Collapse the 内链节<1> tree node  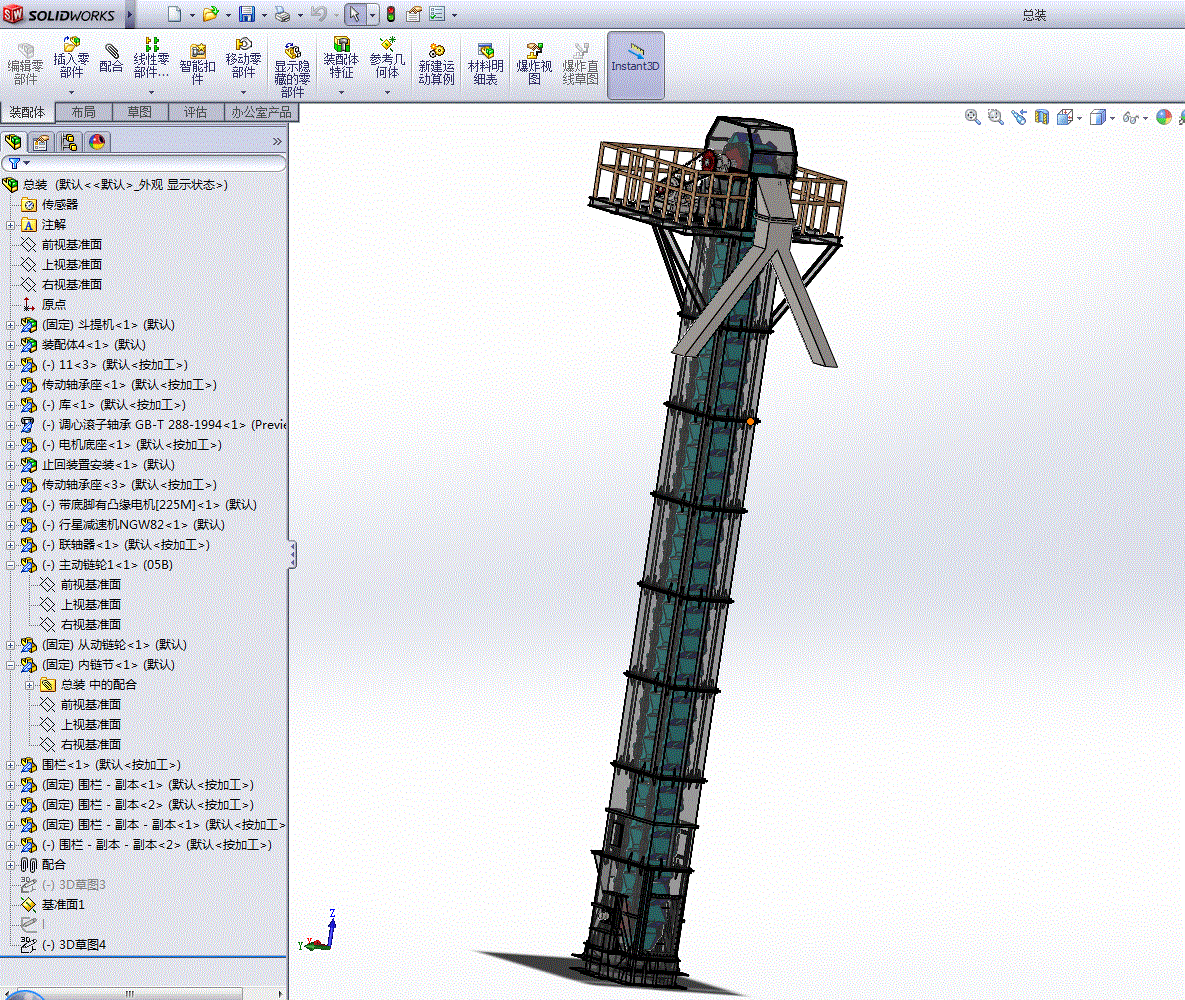[11, 665]
